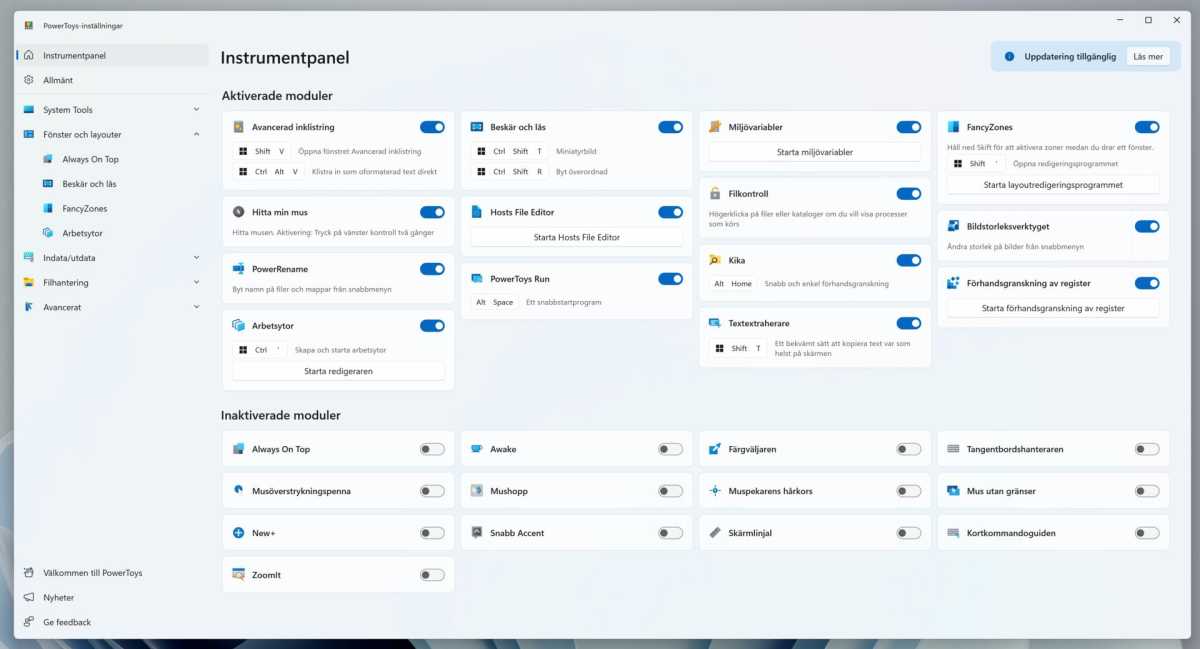Click the PowerRename module icon
Viewport: 1200px width, 649px height.
238,269
